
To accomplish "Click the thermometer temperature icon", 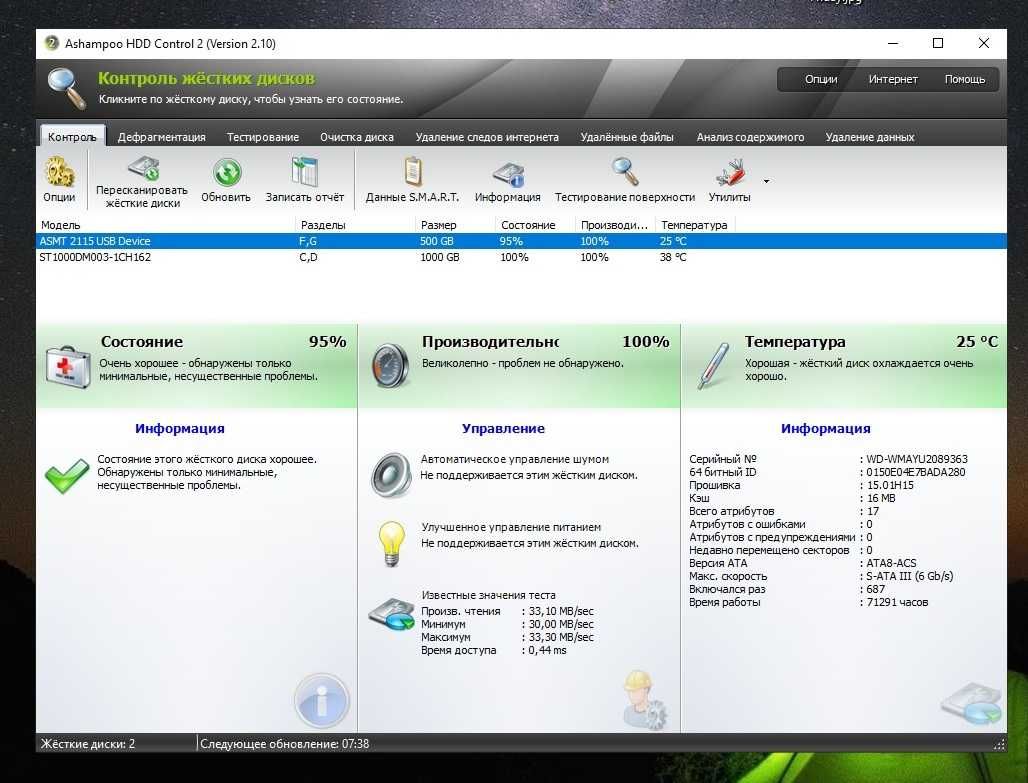I will 713,365.
